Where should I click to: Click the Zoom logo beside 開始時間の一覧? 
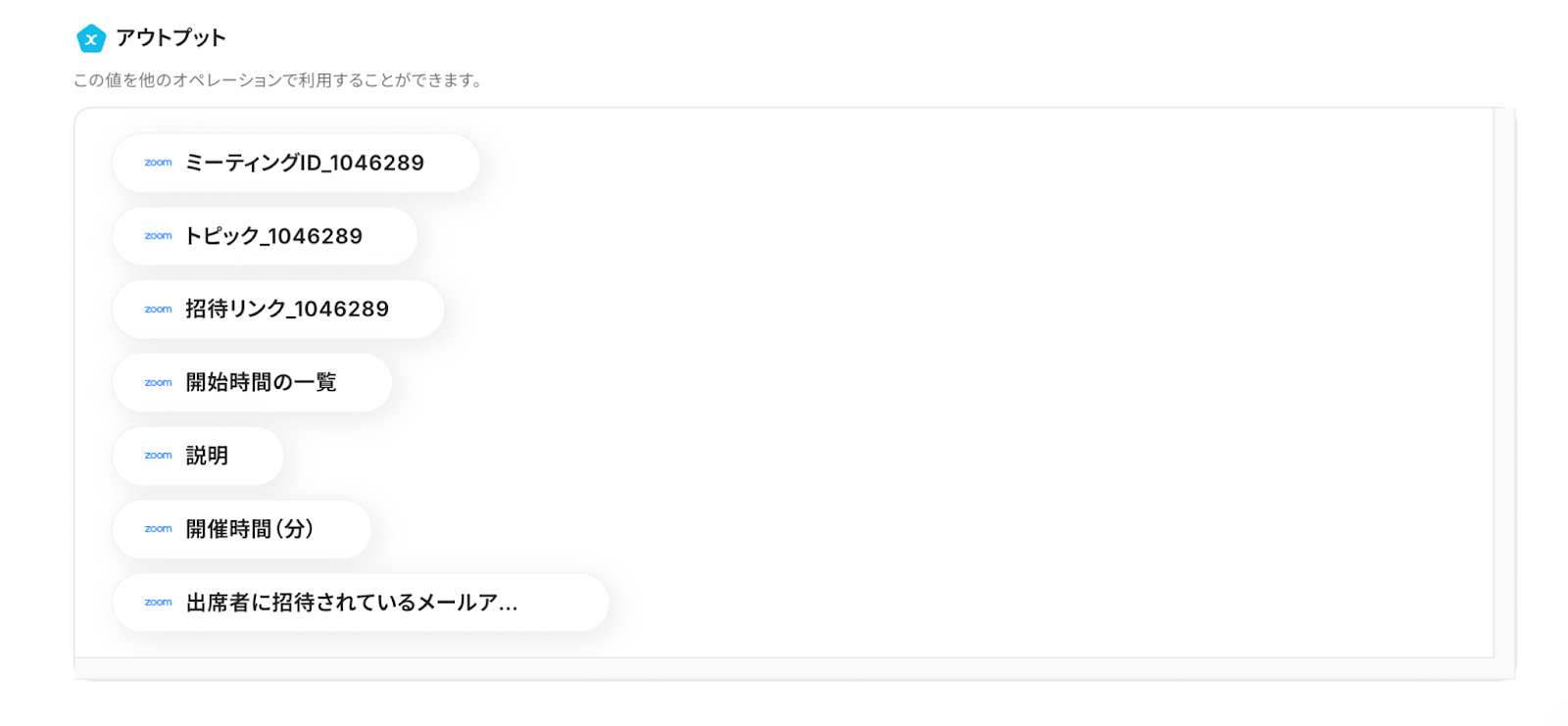click(158, 383)
